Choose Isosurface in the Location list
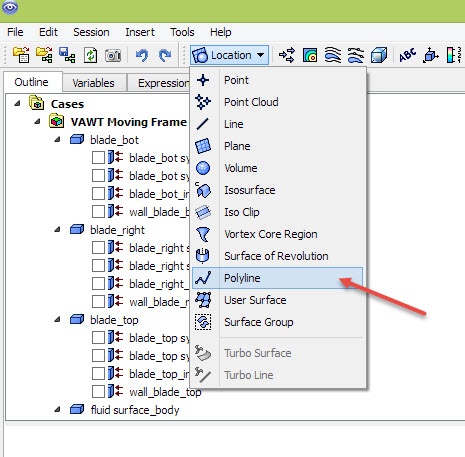465x457 pixels. 249,190
